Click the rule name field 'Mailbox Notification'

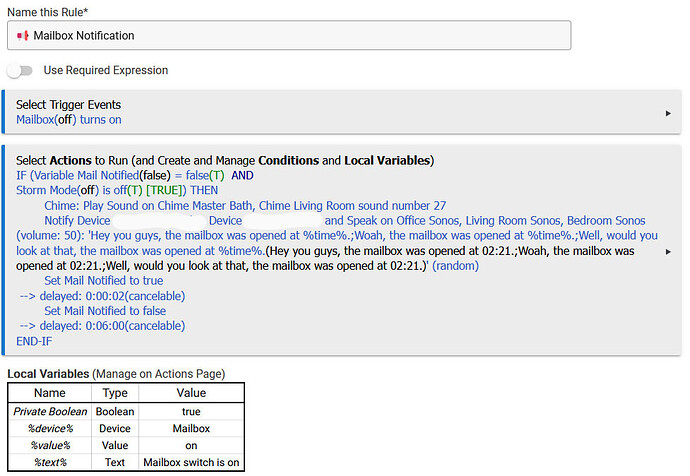(289, 35)
